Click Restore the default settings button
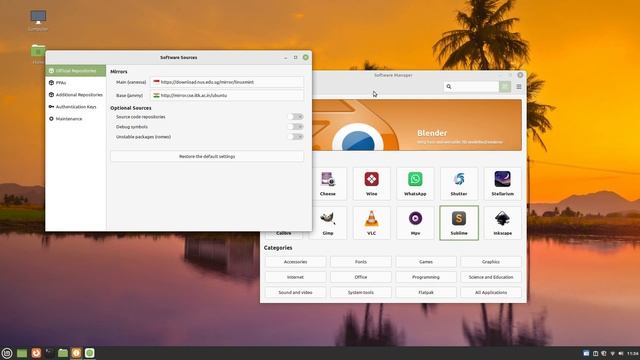The width and height of the screenshot is (640, 360). coord(207,156)
